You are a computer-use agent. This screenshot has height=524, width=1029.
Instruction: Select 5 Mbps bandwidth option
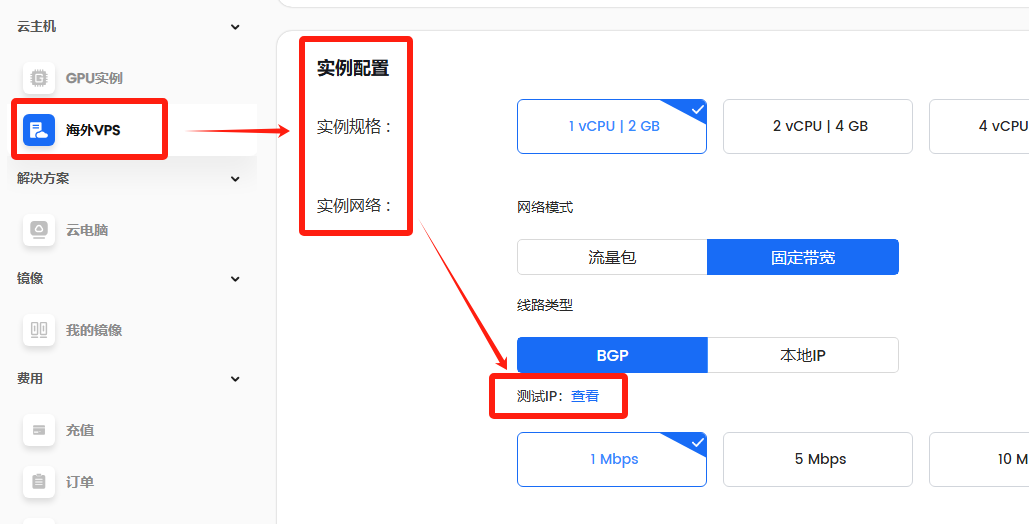pos(818,459)
